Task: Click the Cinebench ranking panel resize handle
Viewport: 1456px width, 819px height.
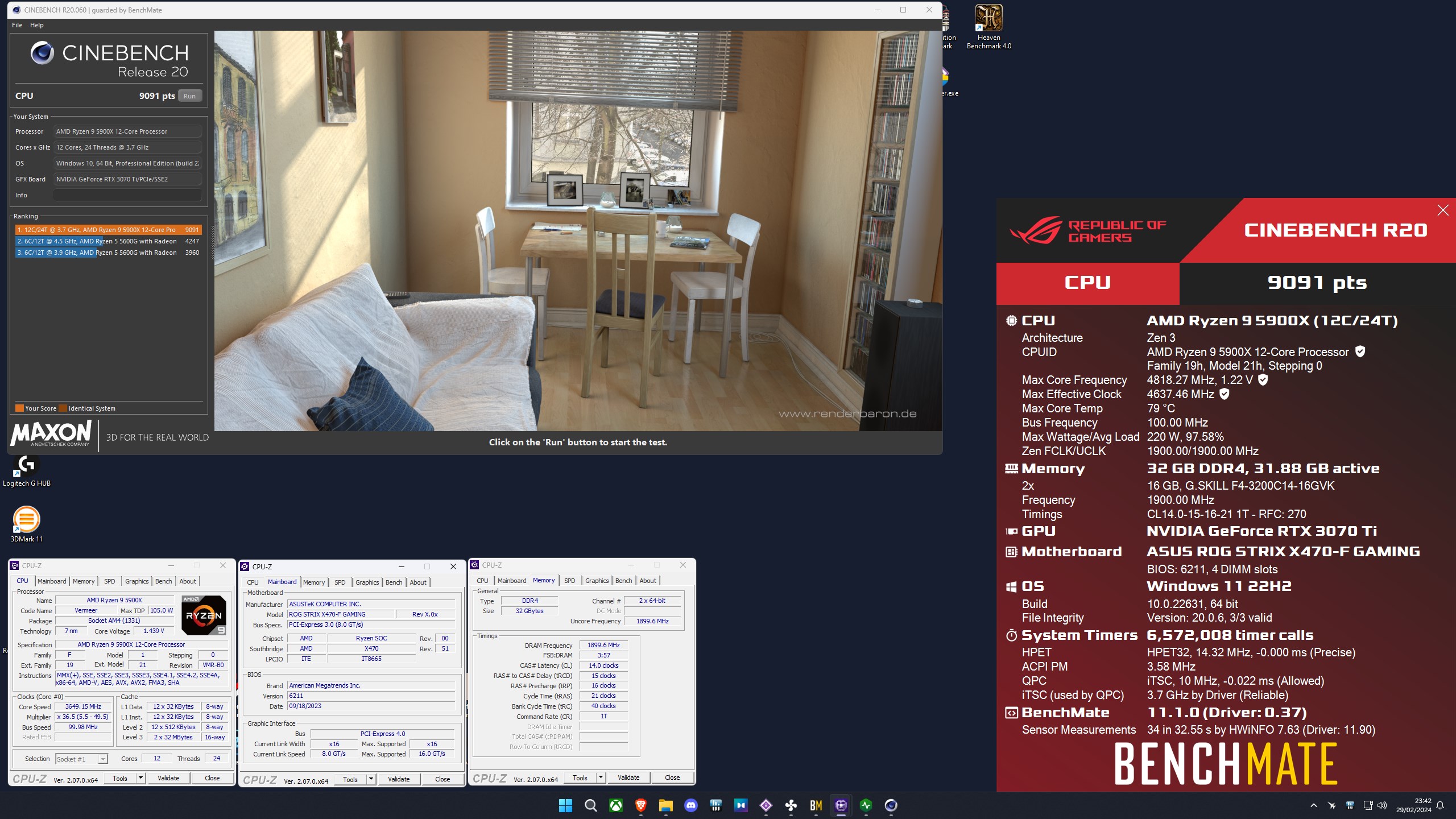Action: (213, 242)
